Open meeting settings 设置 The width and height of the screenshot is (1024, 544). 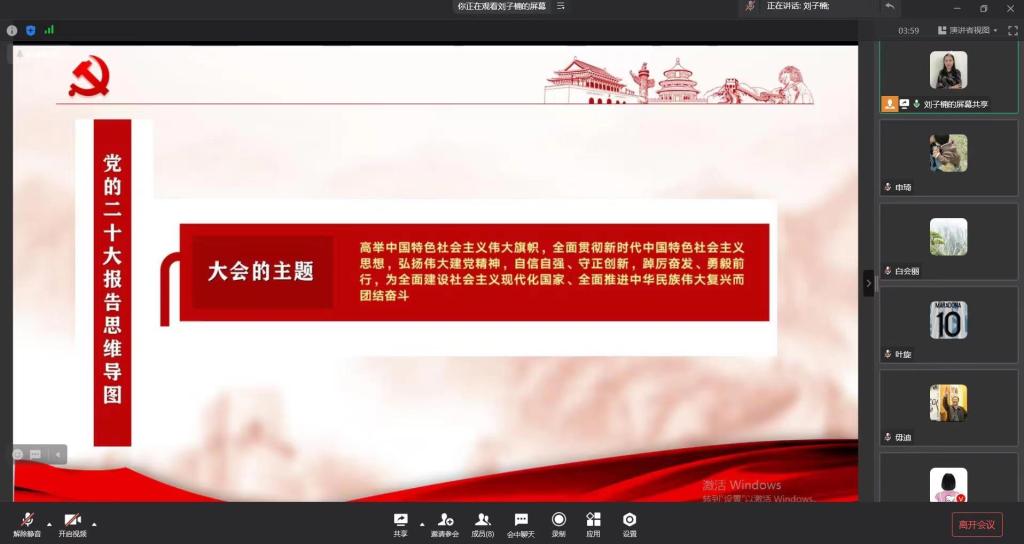pos(629,524)
